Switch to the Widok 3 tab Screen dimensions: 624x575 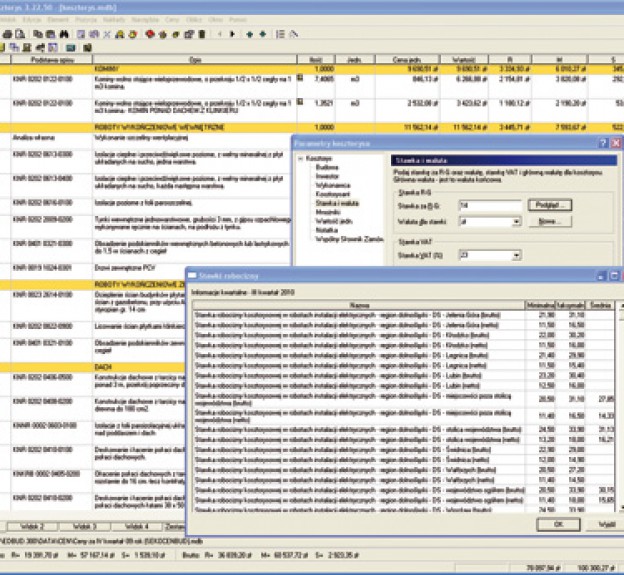pyautogui.click(x=84, y=526)
